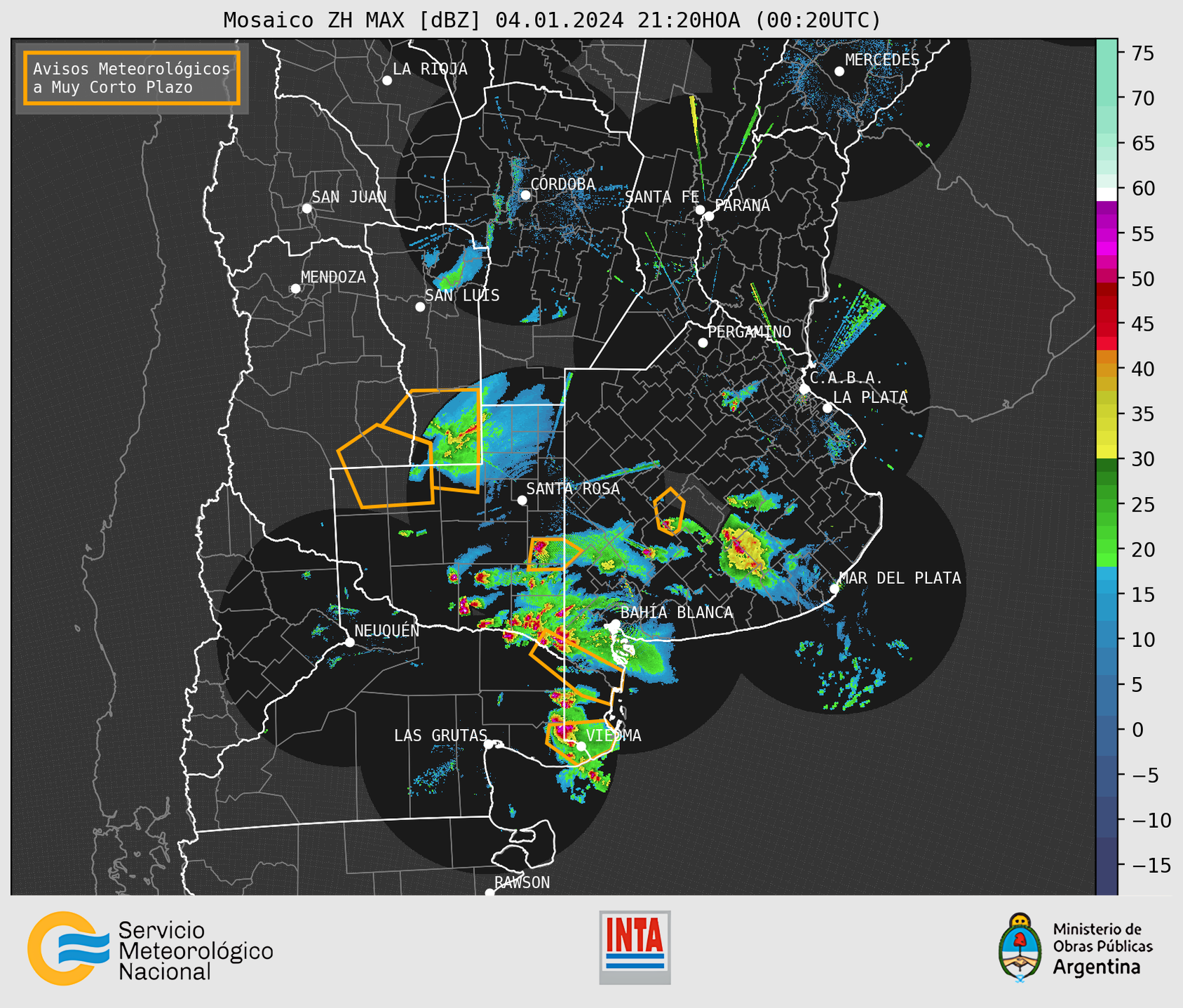Viewport: 1183px width, 1008px height.
Task: Click the green 25 dBZ colorbar band
Action: point(1107,504)
